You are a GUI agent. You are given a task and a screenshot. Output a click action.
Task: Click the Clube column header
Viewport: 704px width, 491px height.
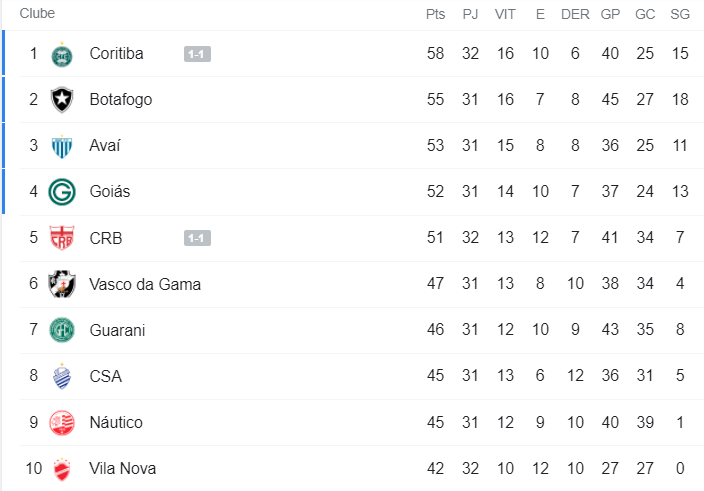37,14
